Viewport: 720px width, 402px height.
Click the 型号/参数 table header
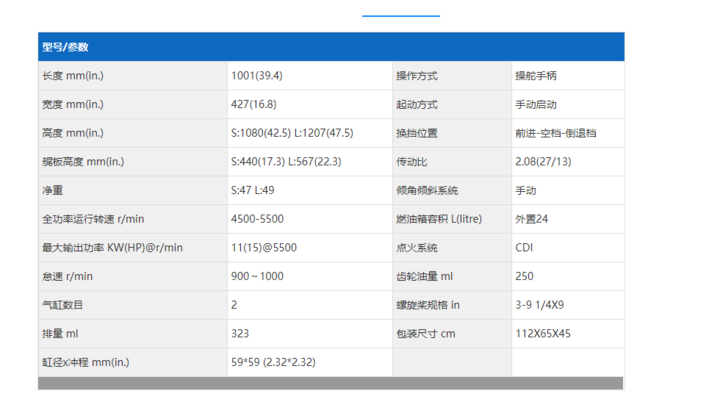[x=65, y=47]
